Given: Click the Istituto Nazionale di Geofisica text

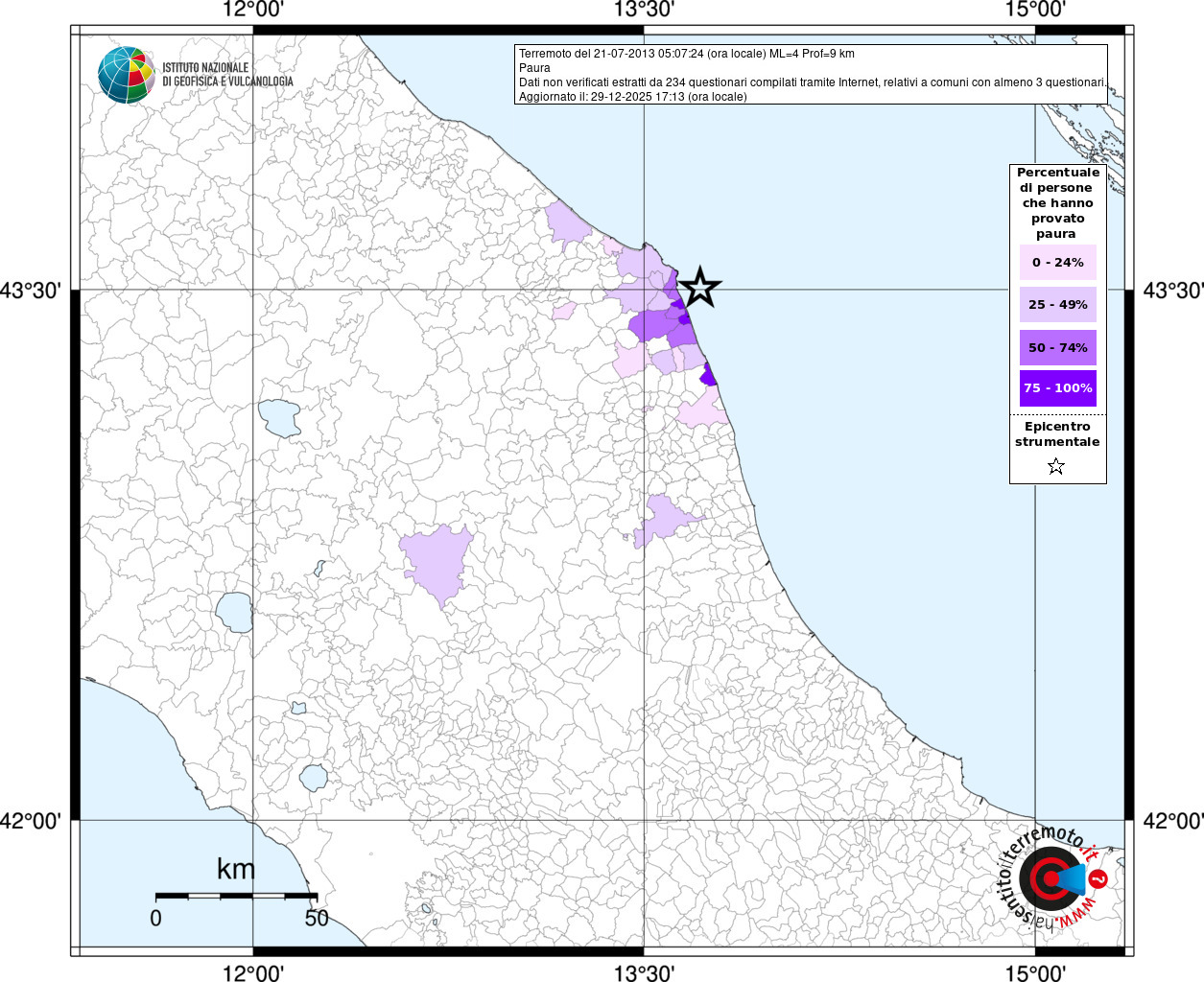Looking at the screenshot, I should point(227,75).
